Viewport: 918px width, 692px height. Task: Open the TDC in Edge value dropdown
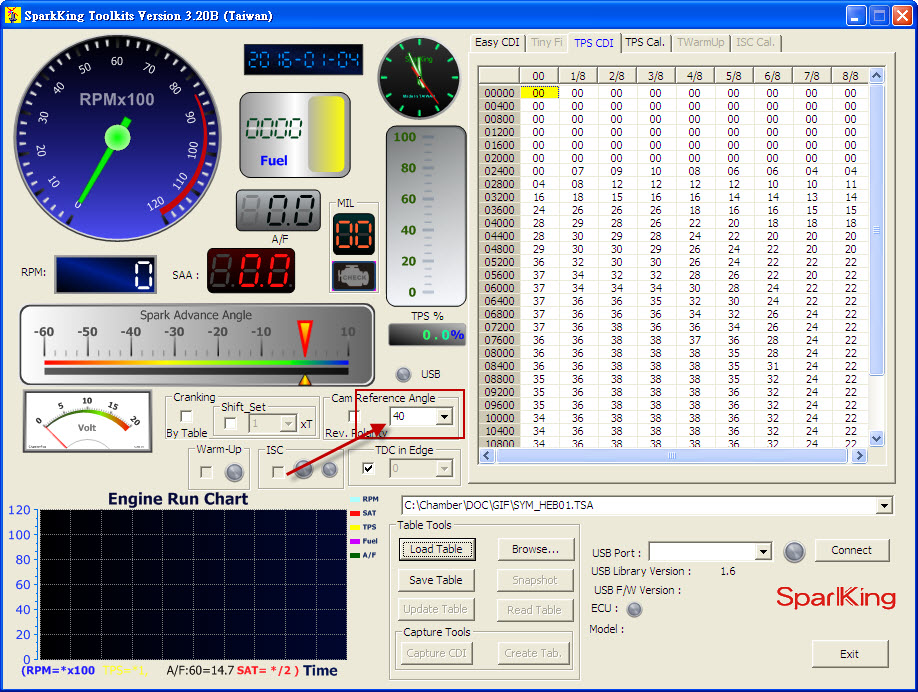coord(444,468)
